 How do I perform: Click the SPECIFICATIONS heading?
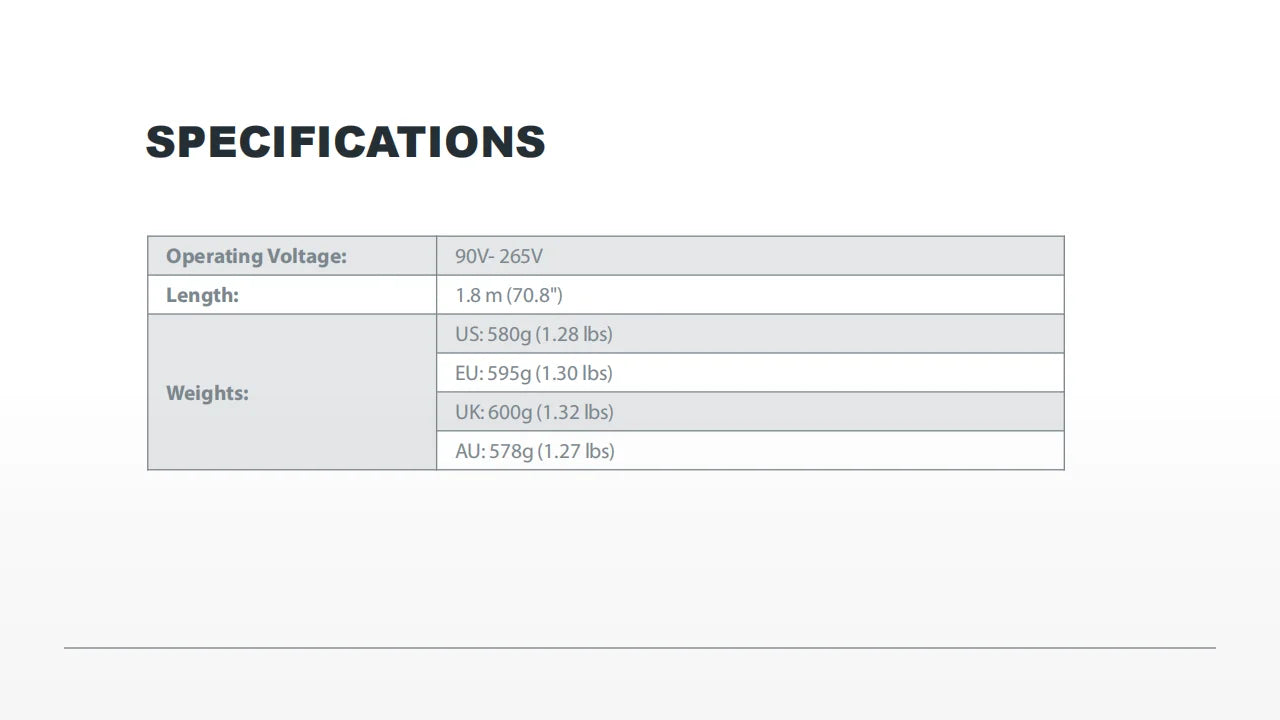click(345, 142)
